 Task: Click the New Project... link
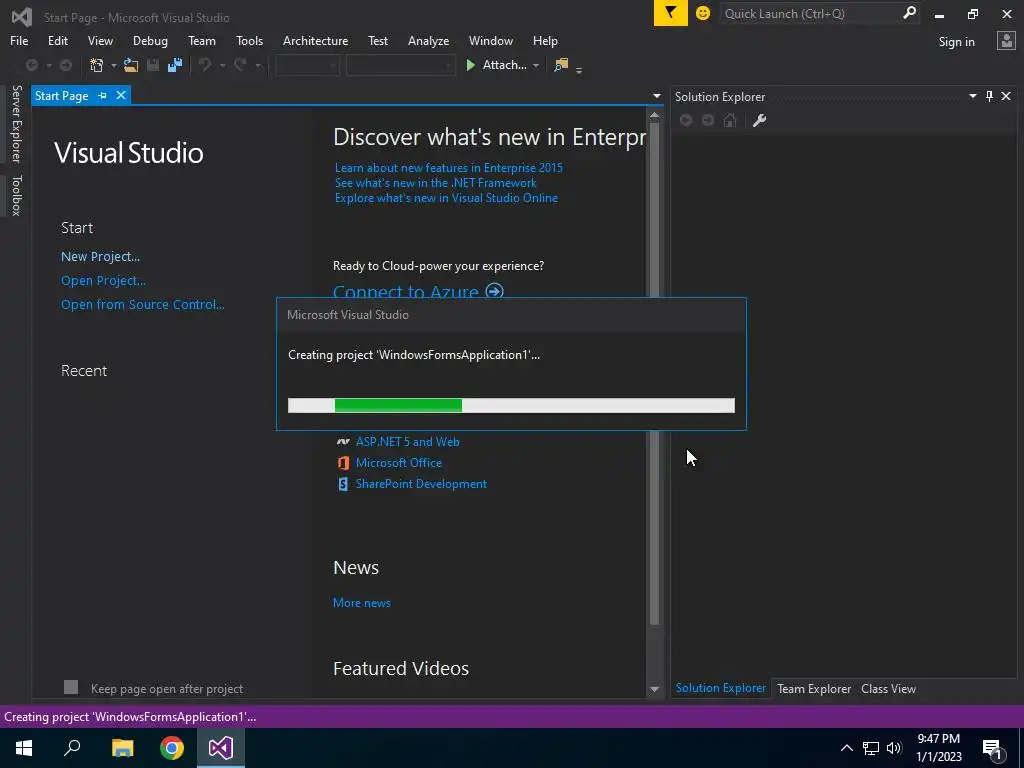100,257
